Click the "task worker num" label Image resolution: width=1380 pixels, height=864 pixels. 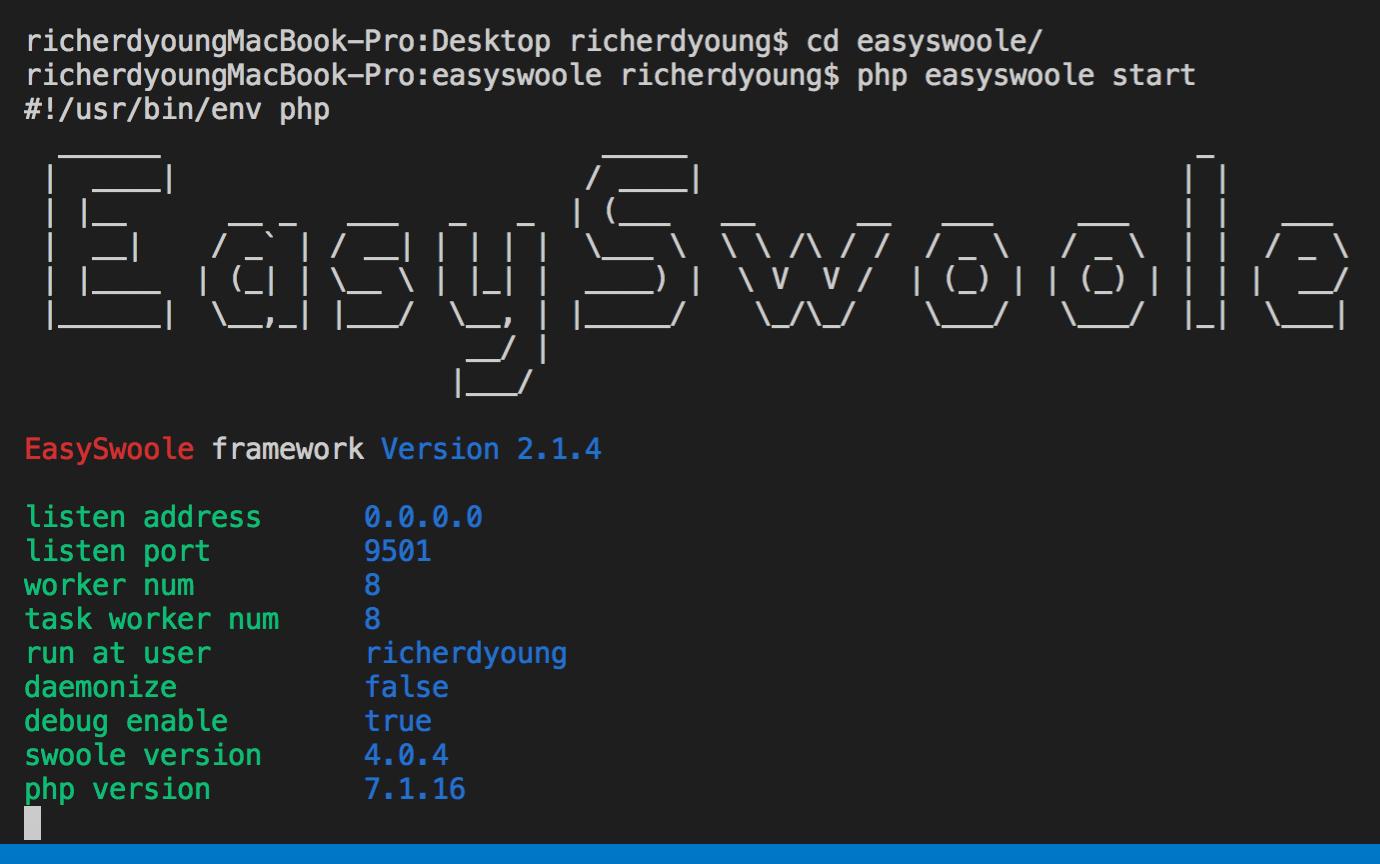[151, 619]
